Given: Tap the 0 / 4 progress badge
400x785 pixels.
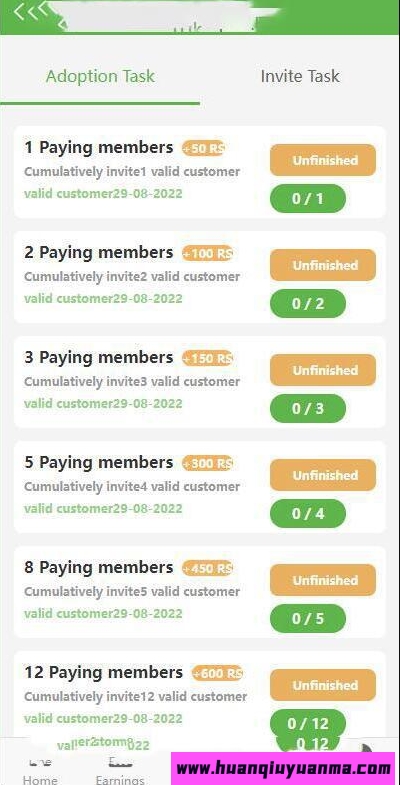Looking at the screenshot, I should (308, 514).
